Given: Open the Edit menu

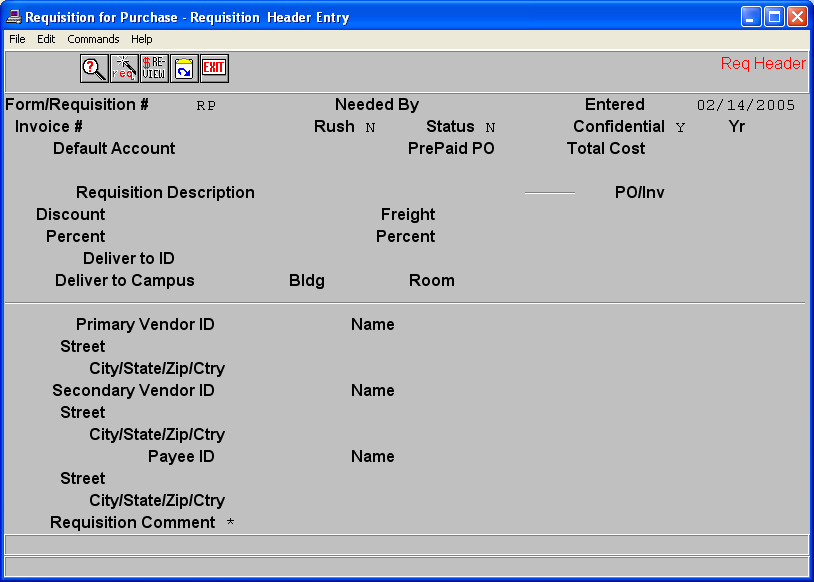Looking at the screenshot, I should [x=46, y=39].
